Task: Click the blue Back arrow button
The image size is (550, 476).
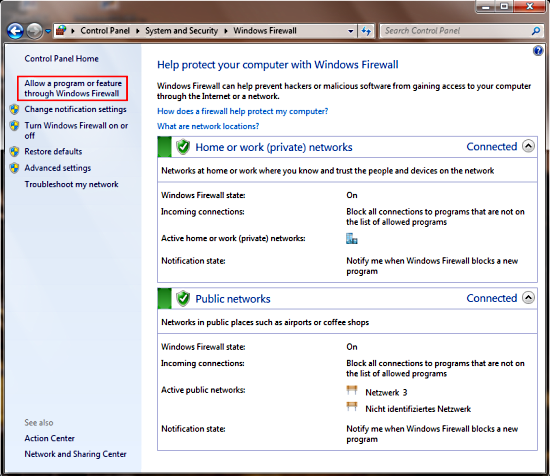Action: (15, 31)
